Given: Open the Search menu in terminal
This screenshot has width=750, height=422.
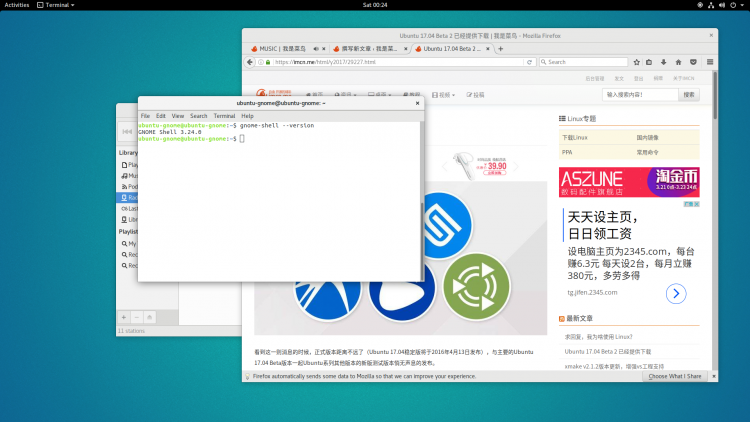Looking at the screenshot, I should [199, 116].
